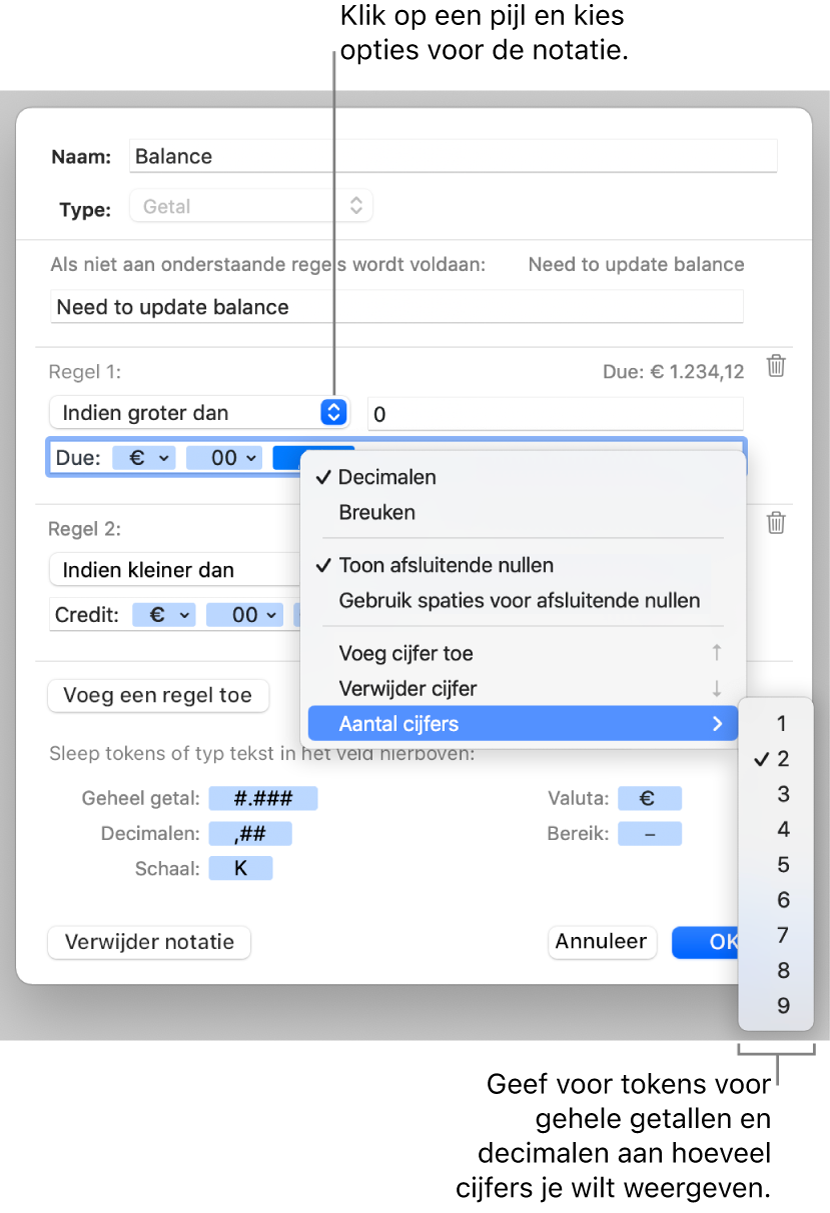Image resolution: width=830 pixels, height=1213 pixels.
Task: Select 6 in the Aantal cijfers submenu
Action: (x=776, y=900)
